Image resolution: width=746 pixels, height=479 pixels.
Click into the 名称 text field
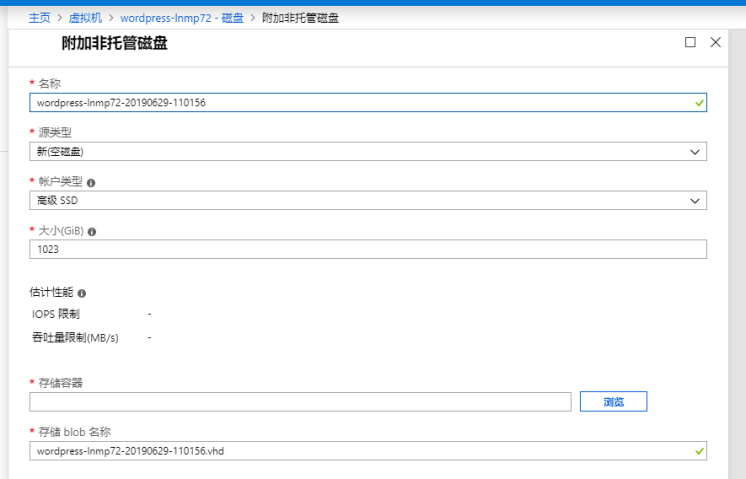point(360,102)
